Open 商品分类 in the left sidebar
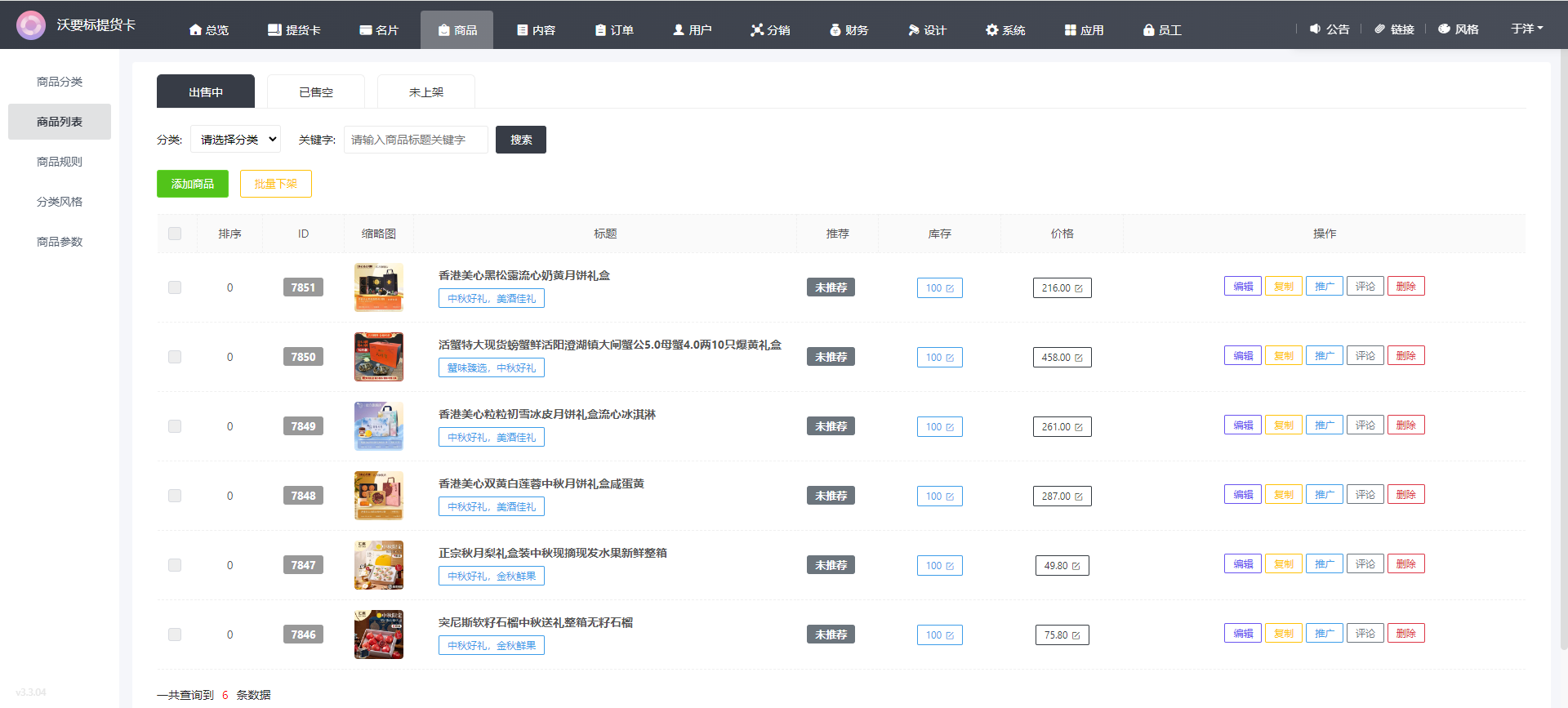Image resolution: width=1568 pixels, height=708 pixels. click(60, 82)
